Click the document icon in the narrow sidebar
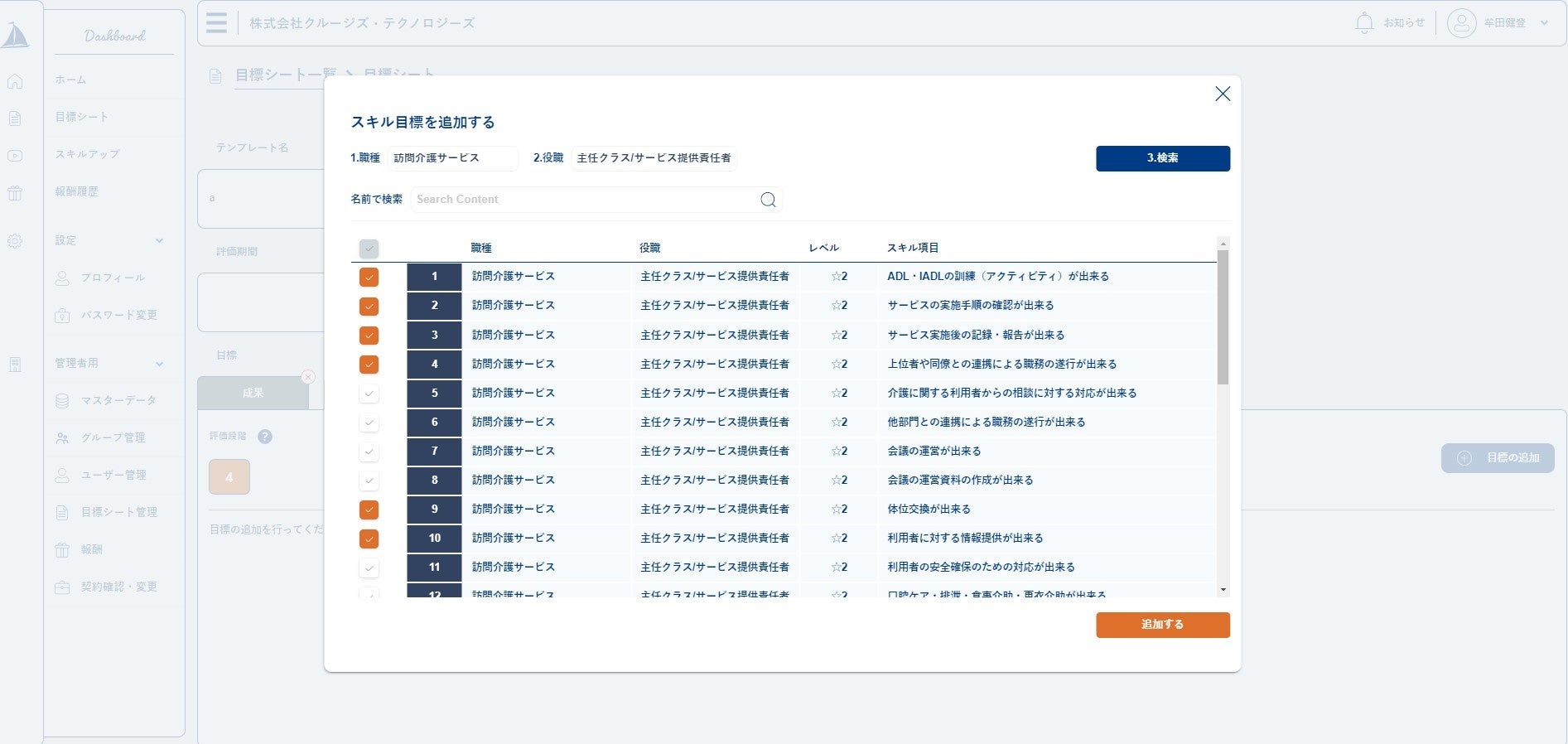The width and height of the screenshot is (1568, 744). click(x=15, y=118)
